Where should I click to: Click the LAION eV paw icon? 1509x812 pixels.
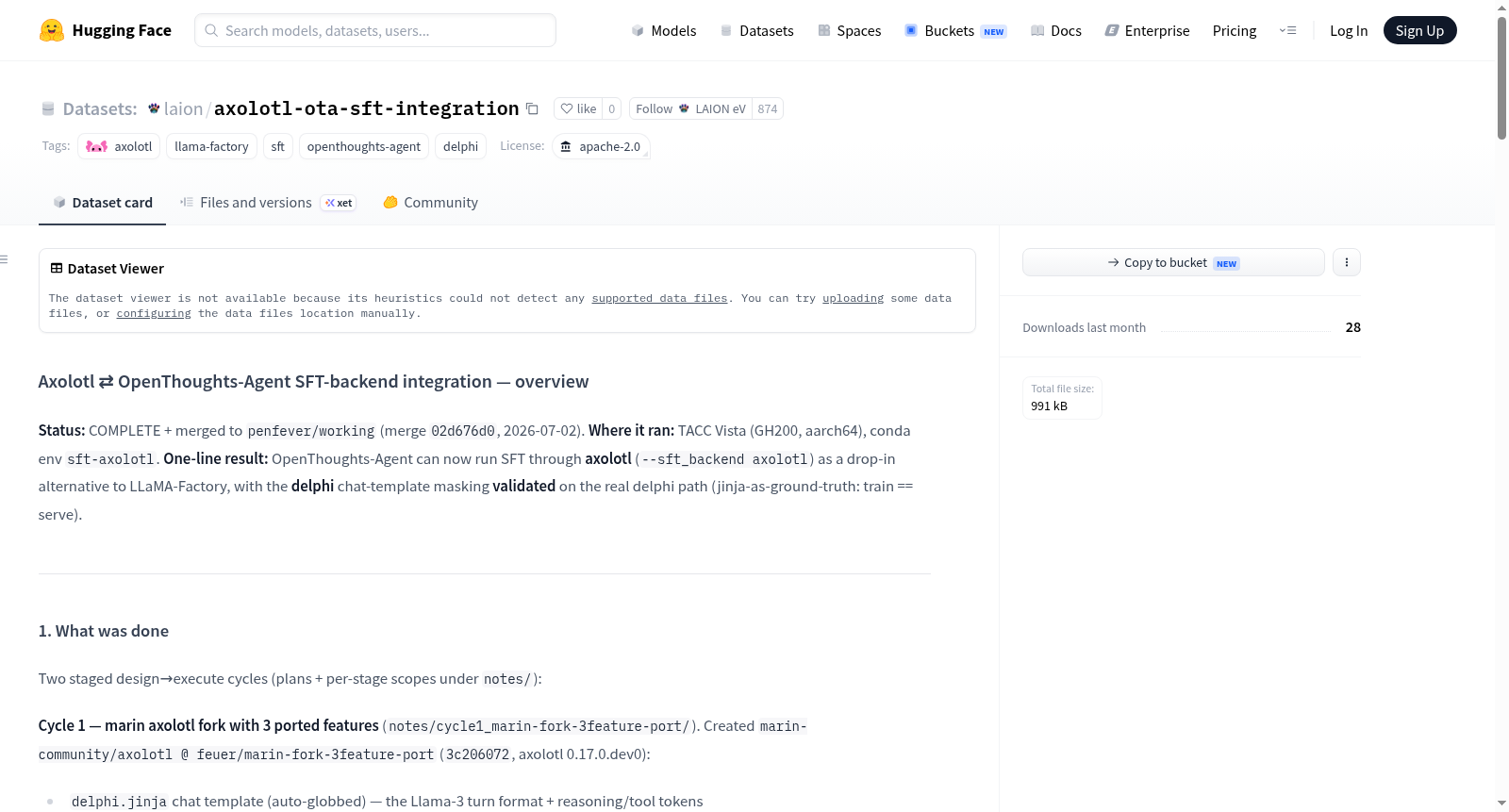684,108
